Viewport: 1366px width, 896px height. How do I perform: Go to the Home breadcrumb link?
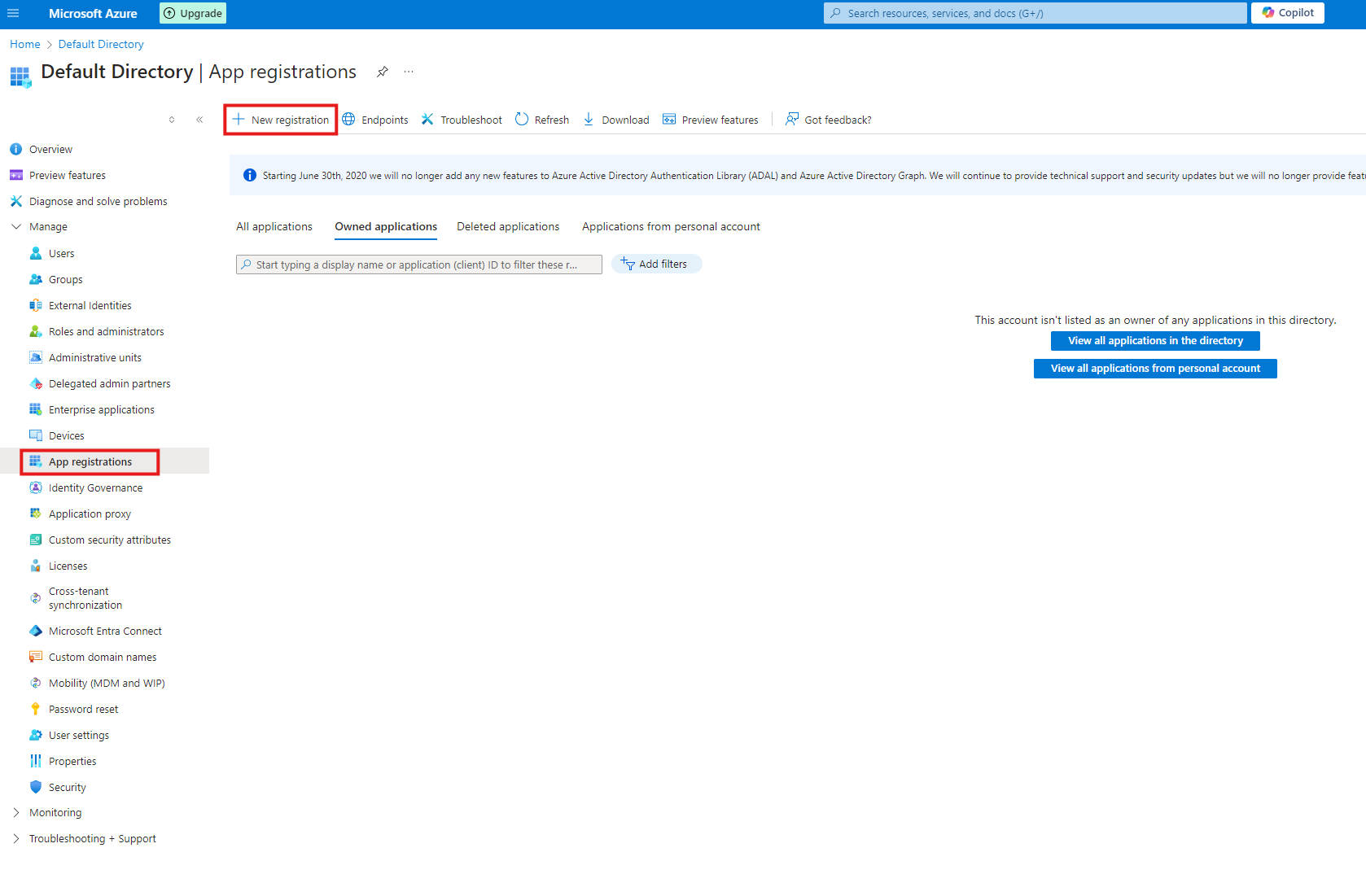(24, 44)
